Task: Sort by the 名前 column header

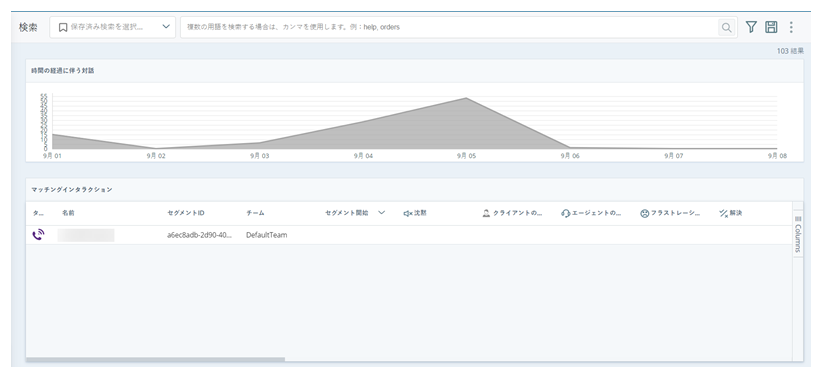Action: (68, 214)
